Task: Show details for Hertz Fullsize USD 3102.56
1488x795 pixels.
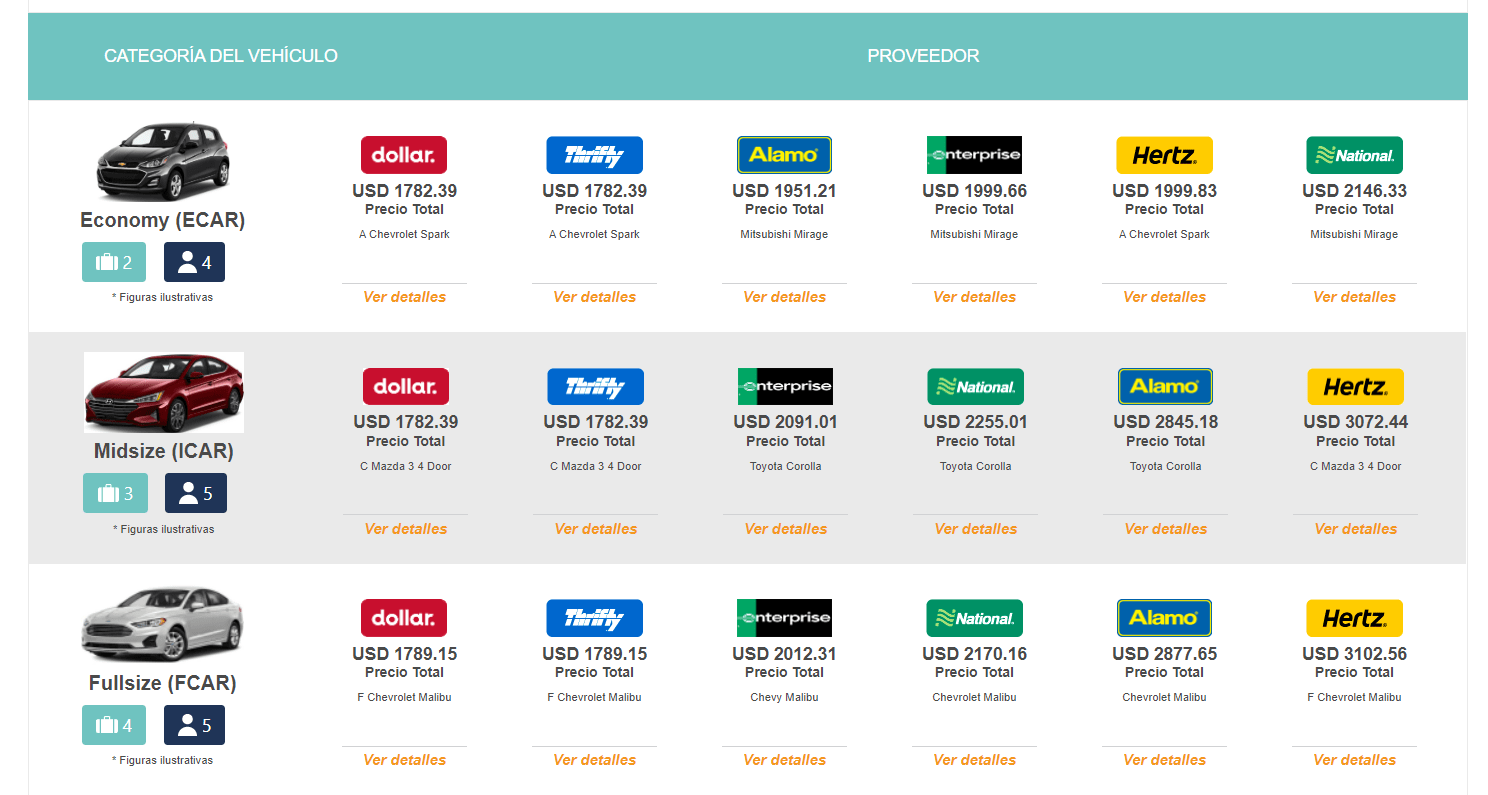Action: pos(1355,760)
